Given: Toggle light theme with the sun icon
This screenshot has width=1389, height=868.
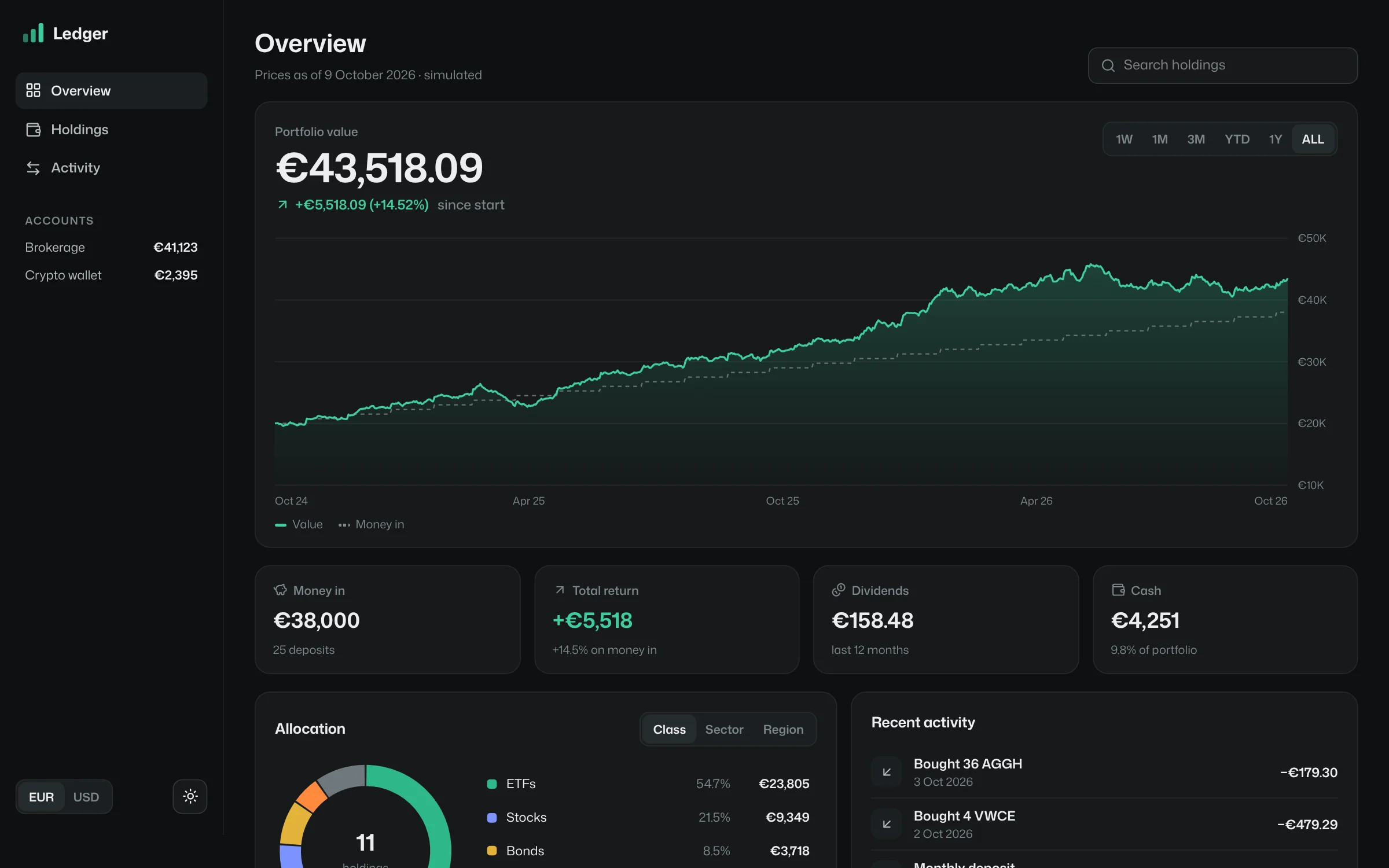Looking at the screenshot, I should tap(190, 797).
